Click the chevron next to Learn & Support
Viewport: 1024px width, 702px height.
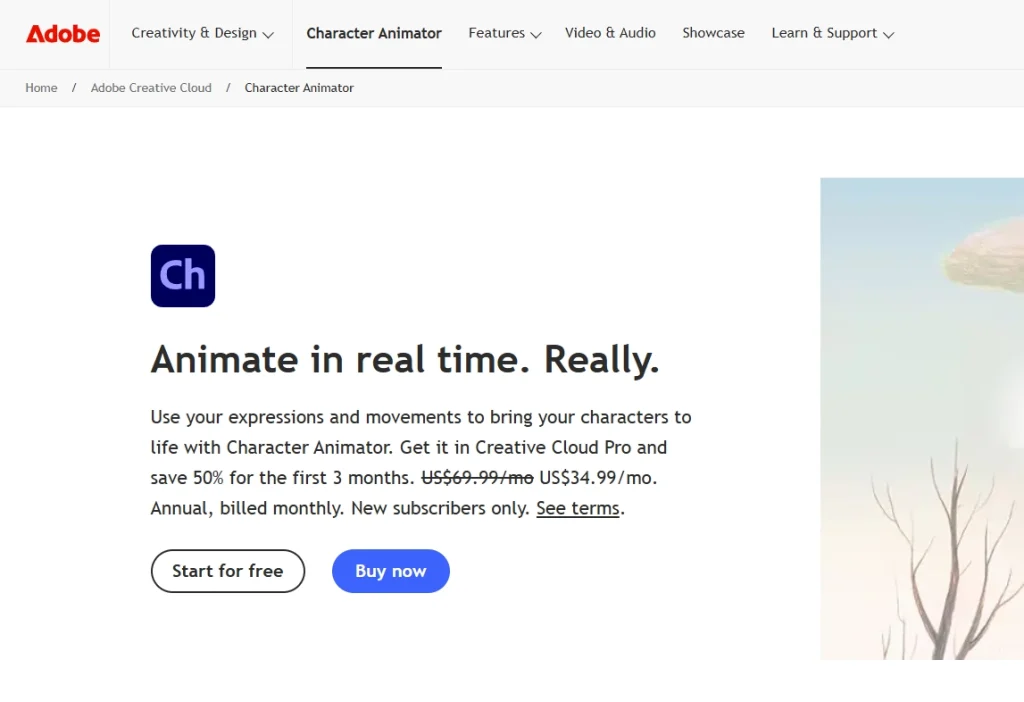(889, 35)
